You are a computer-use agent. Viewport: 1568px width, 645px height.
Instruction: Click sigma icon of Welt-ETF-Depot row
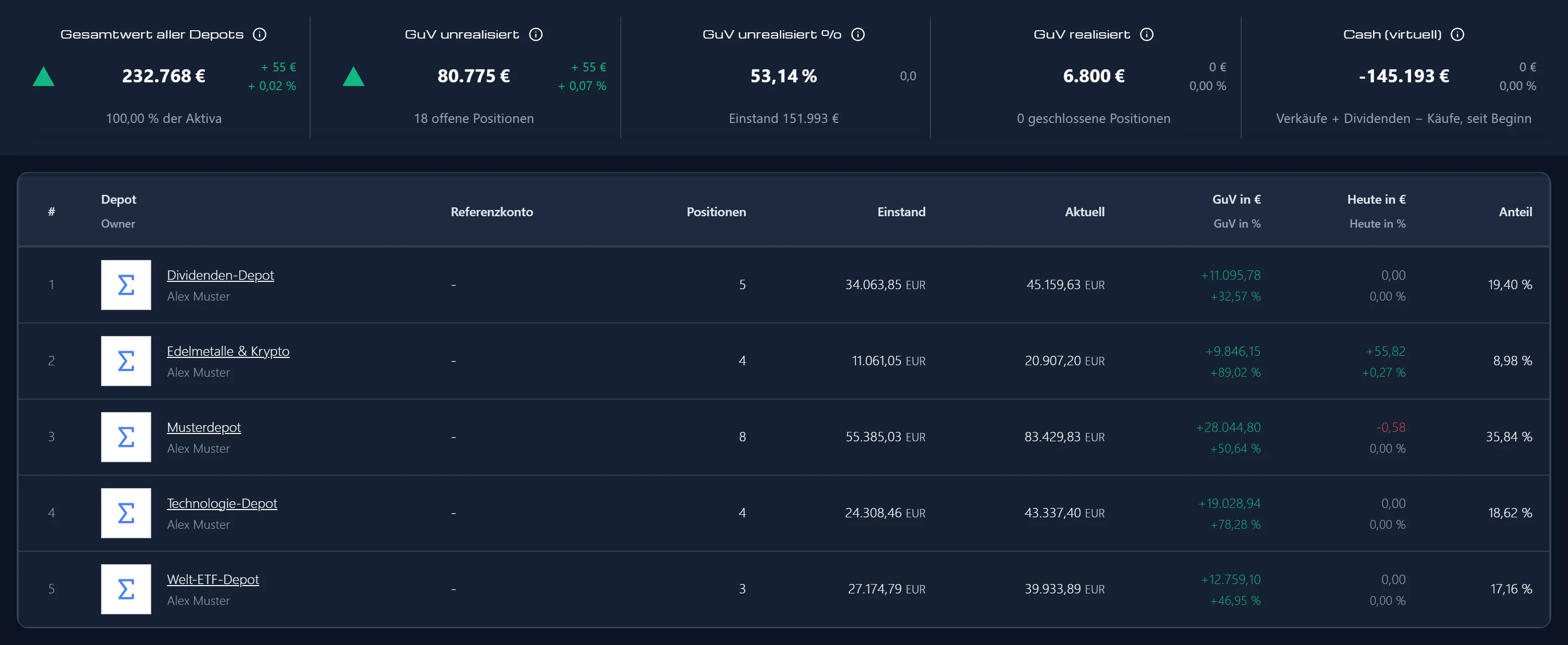point(126,589)
